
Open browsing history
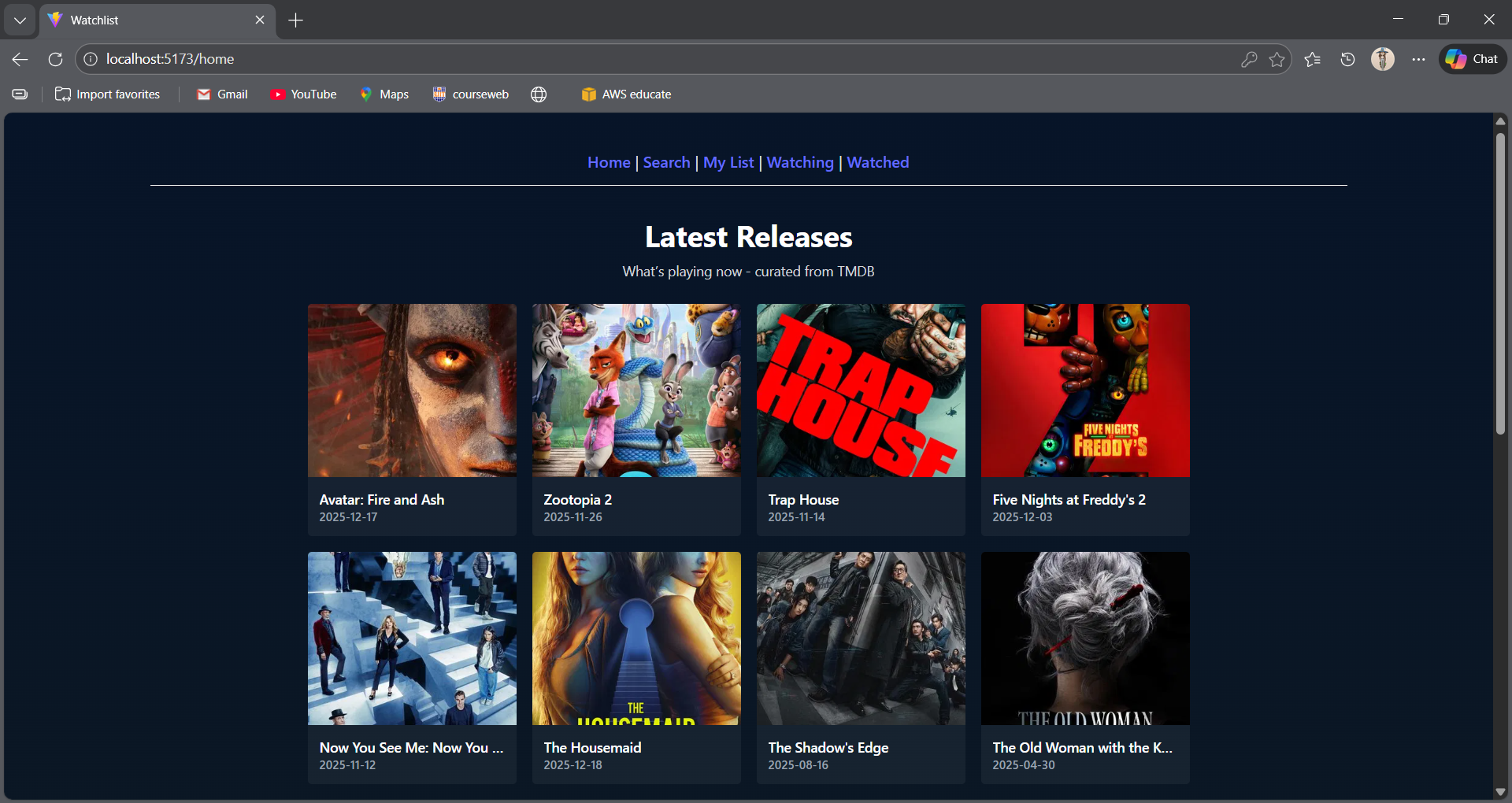(1347, 58)
